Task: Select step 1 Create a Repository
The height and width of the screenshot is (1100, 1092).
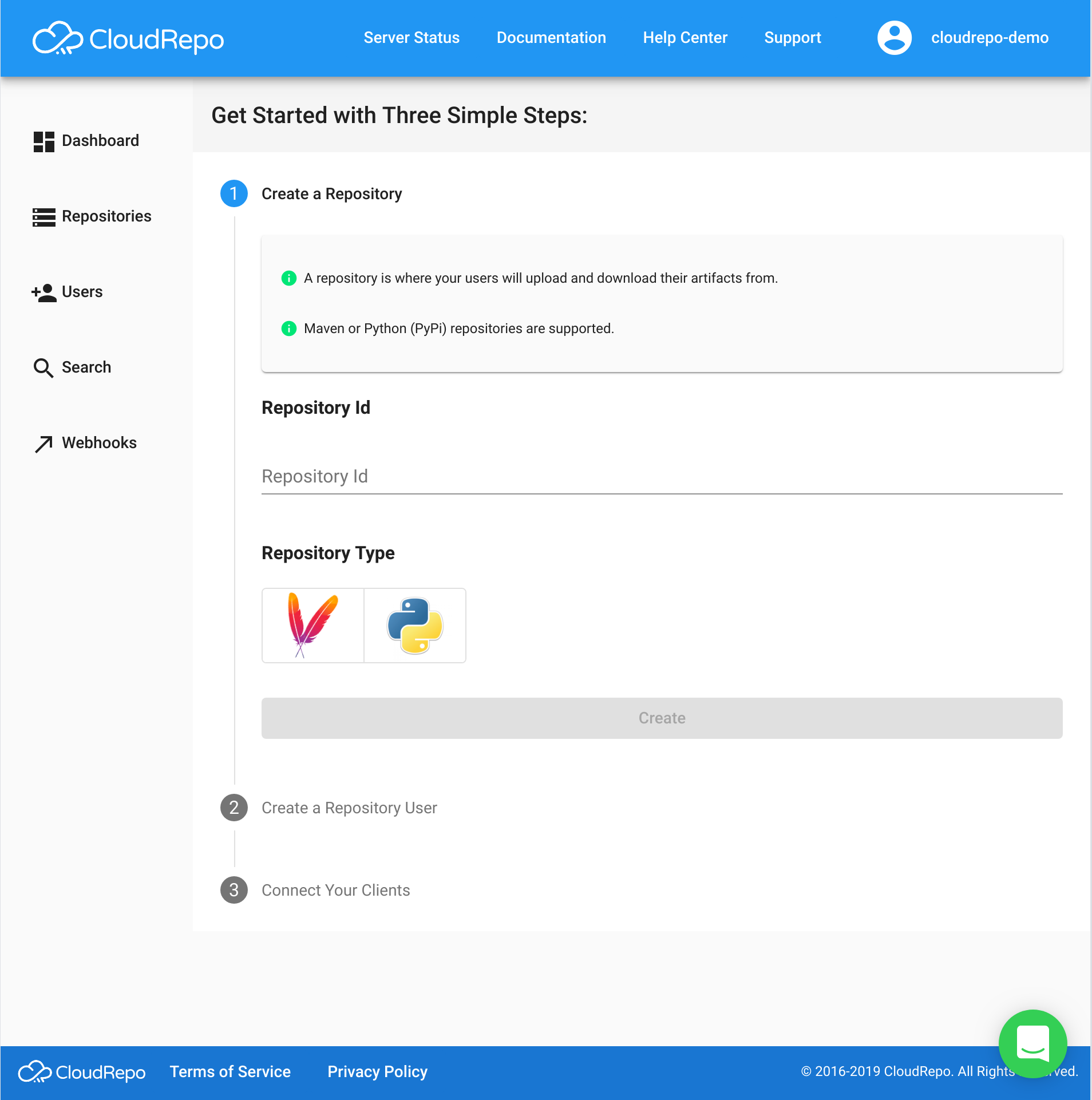Action: pos(331,194)
